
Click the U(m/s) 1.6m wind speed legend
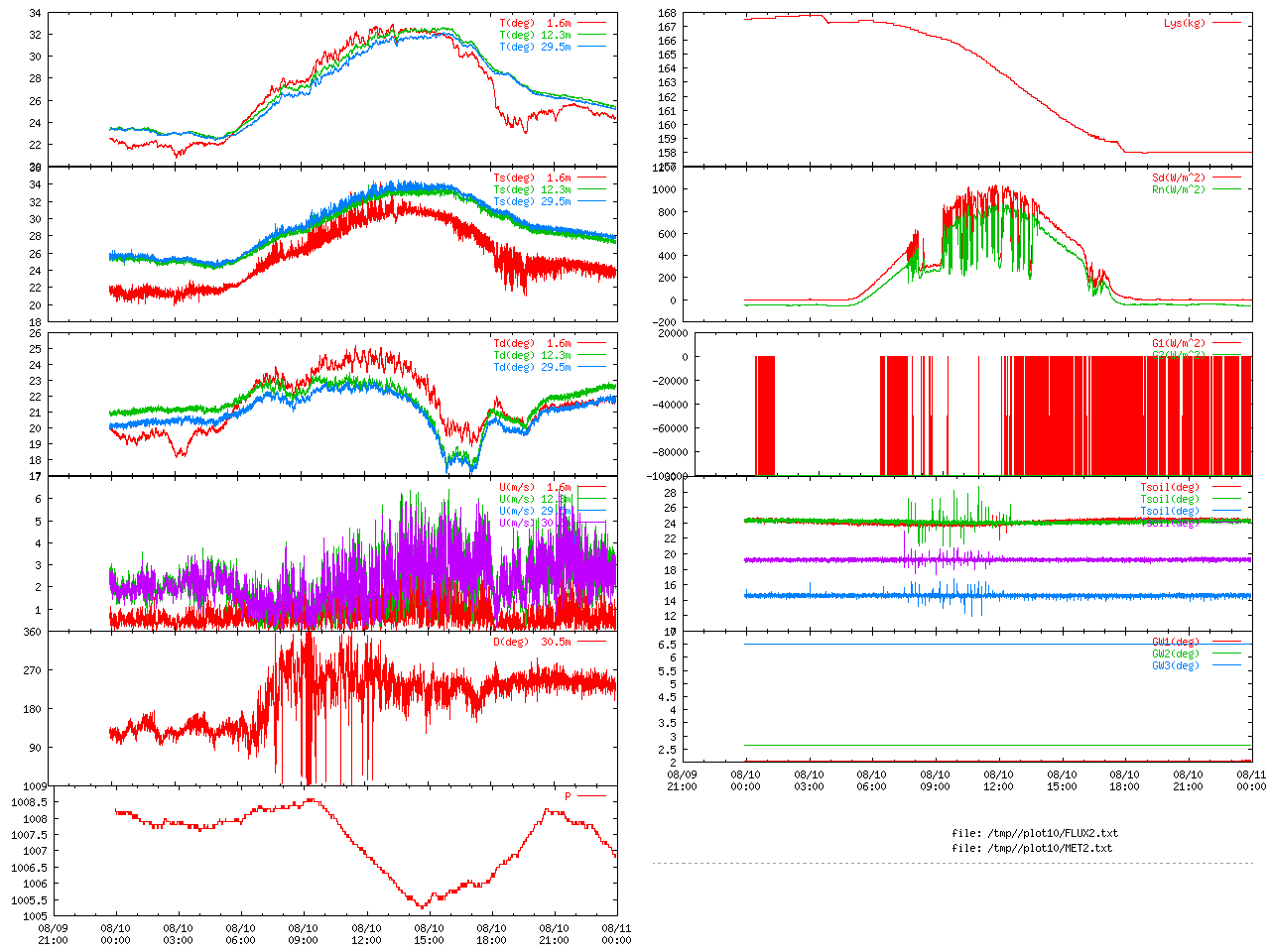tap(535, 487)
